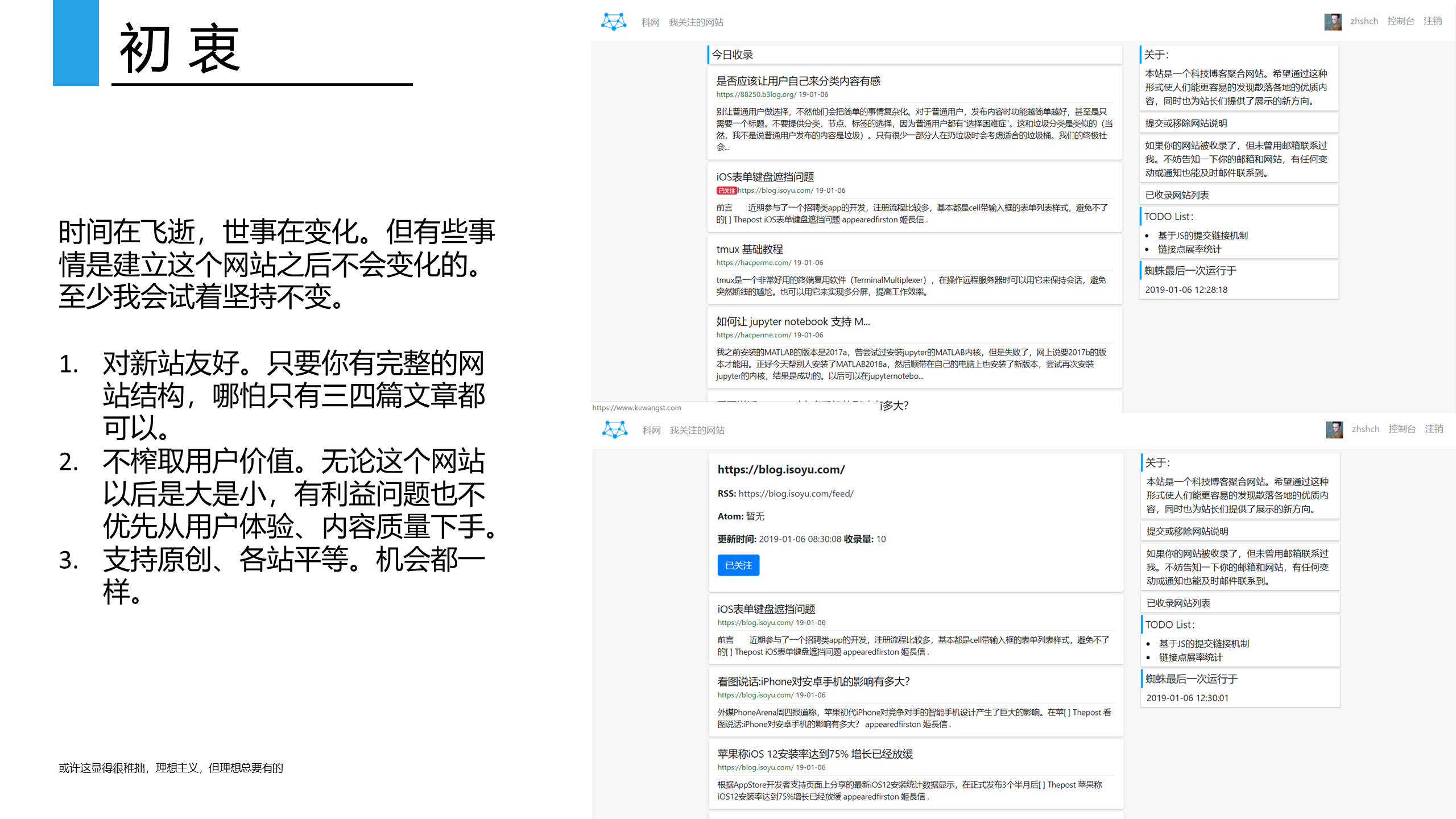
Task: Click zhshch user avatar in top navbar
Action: [x=1333, y=22]
